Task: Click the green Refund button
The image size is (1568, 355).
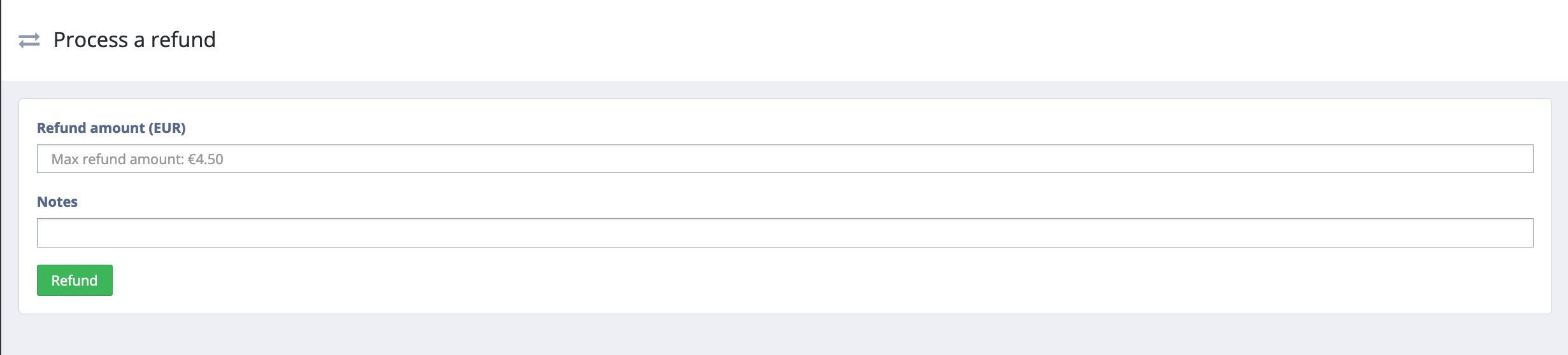Action: click(75, 280)
